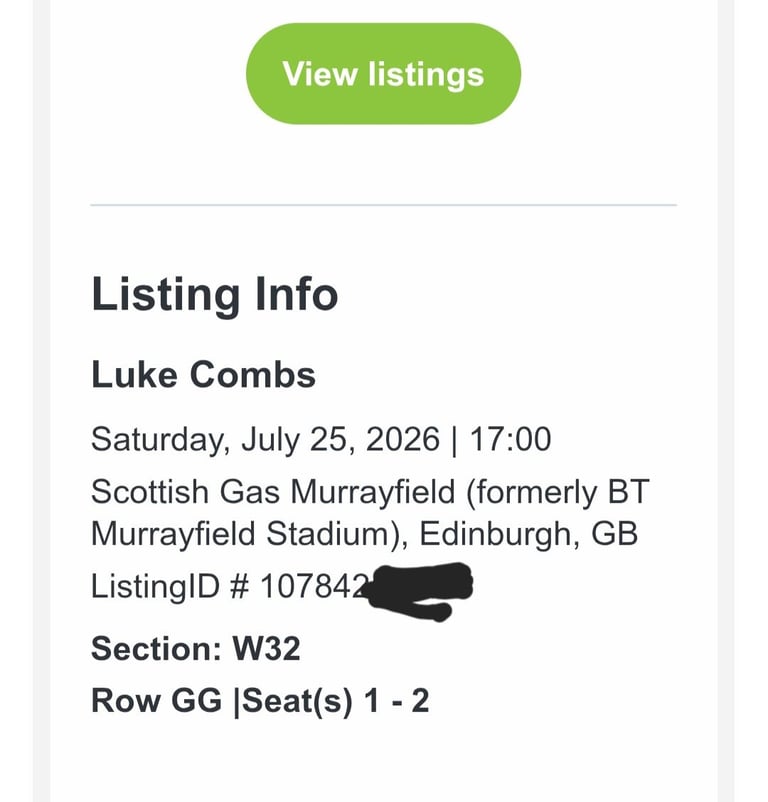This screenshot has height=802, width=768.
Task: Click the Listing Info heading
Action: coord(216,294)
